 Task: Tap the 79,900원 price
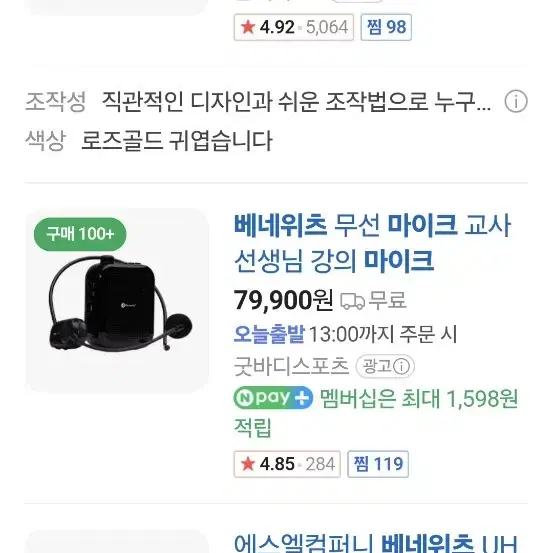(283, 300)
